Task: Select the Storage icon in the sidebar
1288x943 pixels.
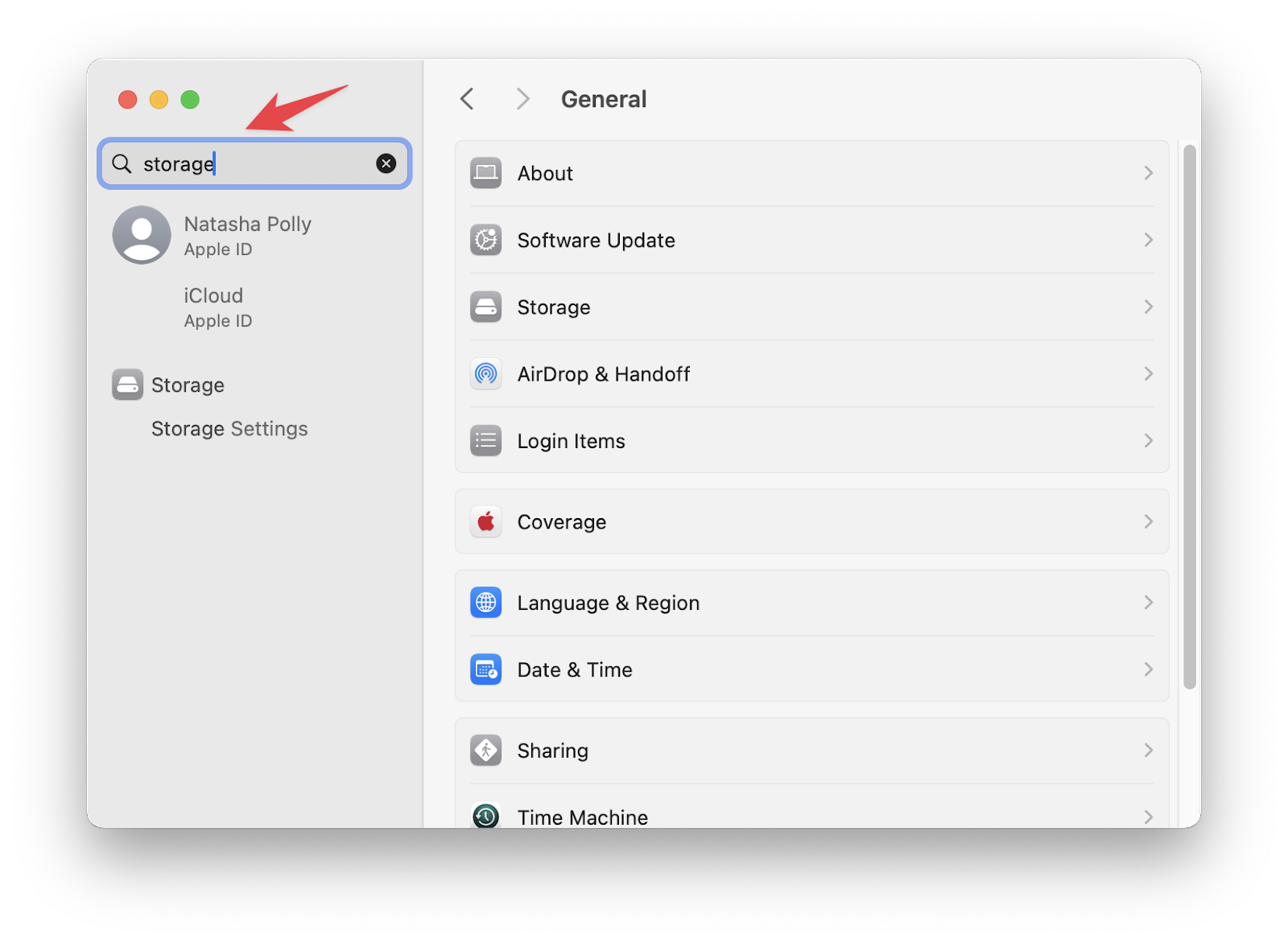Action: click(x=127, y=385)
